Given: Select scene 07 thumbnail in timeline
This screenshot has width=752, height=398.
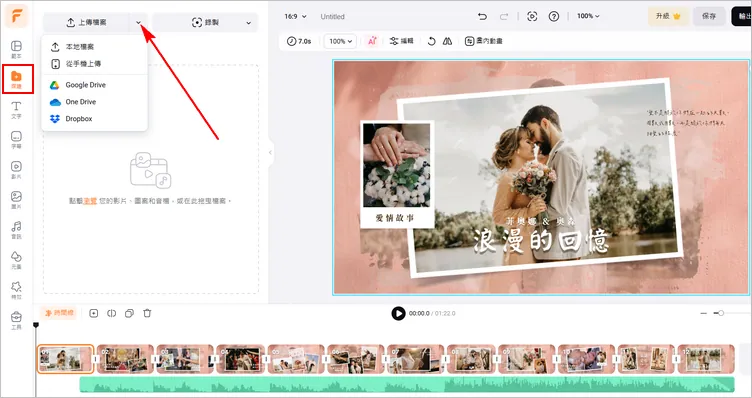Looking at the screenshot, I should [x=415, y=359].
